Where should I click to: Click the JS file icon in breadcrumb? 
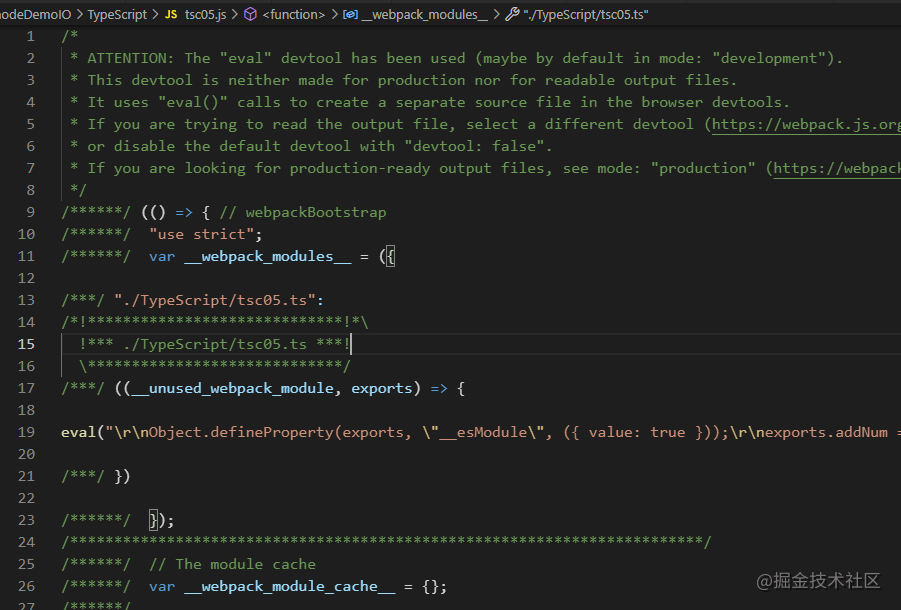click(171, 14)
